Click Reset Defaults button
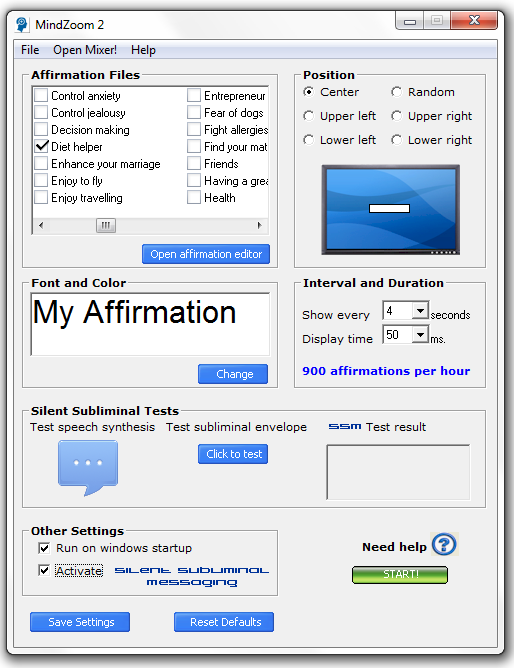The width and height of the screenshot is (514, 668). pyautogui.click(x=224, y=622)
